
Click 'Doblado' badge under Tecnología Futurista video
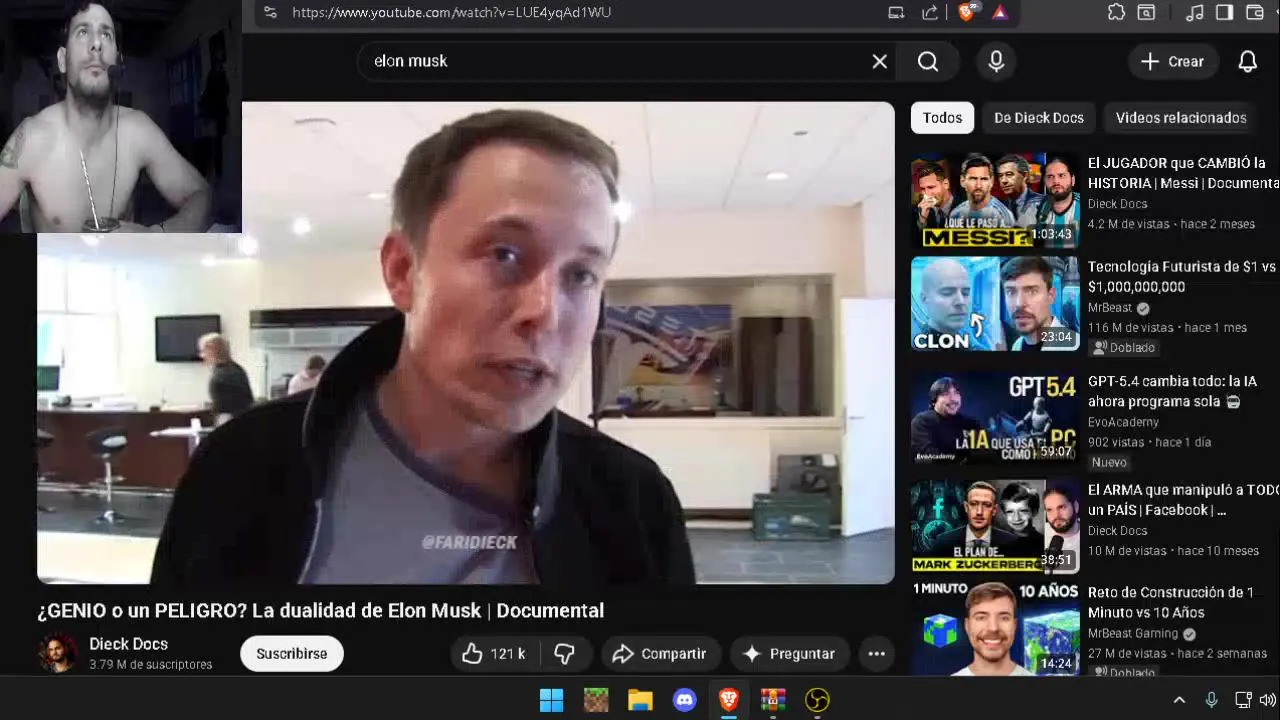1124,348
